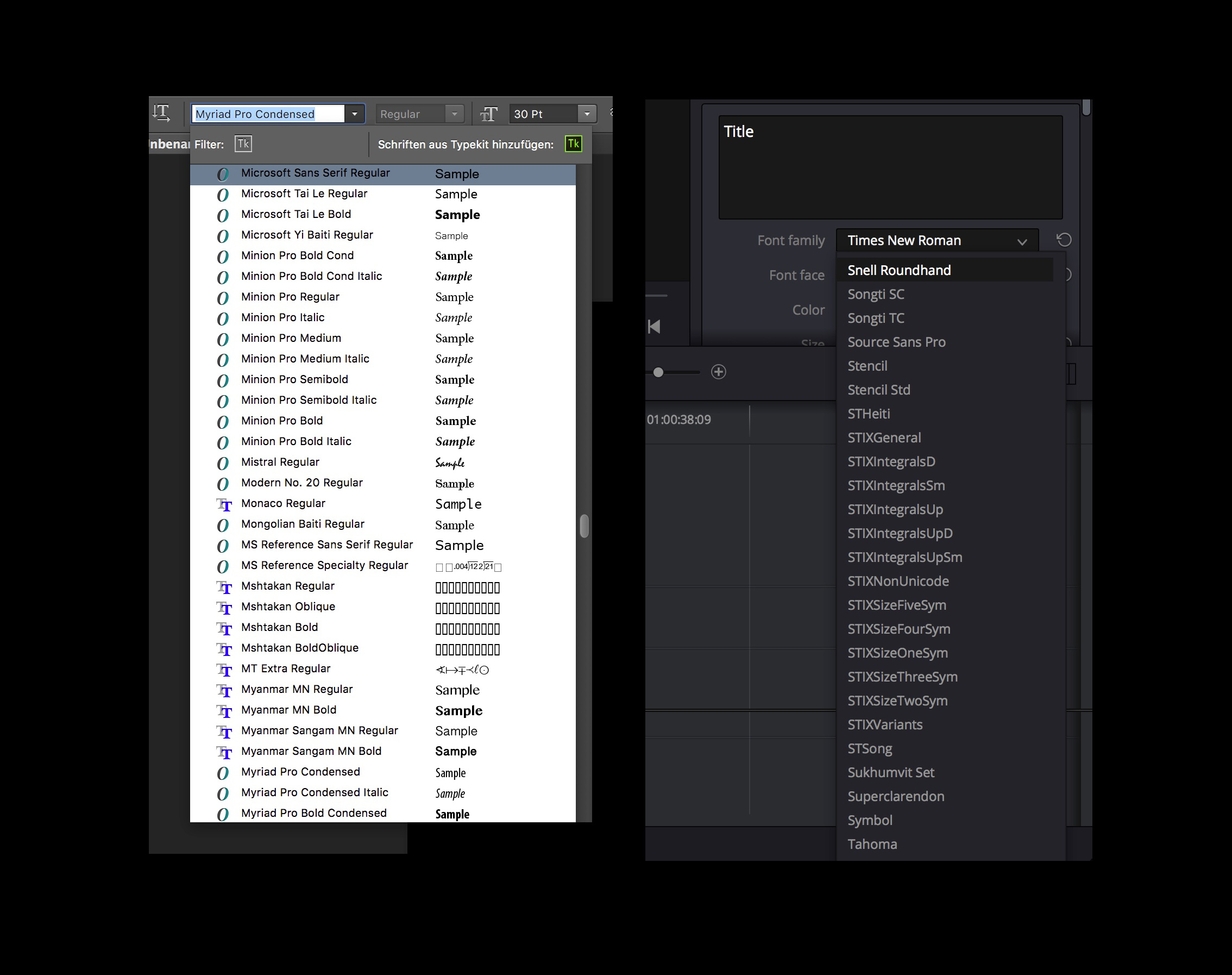The height and width of the screenshot is (975, 1232).
Task: Select Minion Pro Italic font
Action: [x=382, y=317]
